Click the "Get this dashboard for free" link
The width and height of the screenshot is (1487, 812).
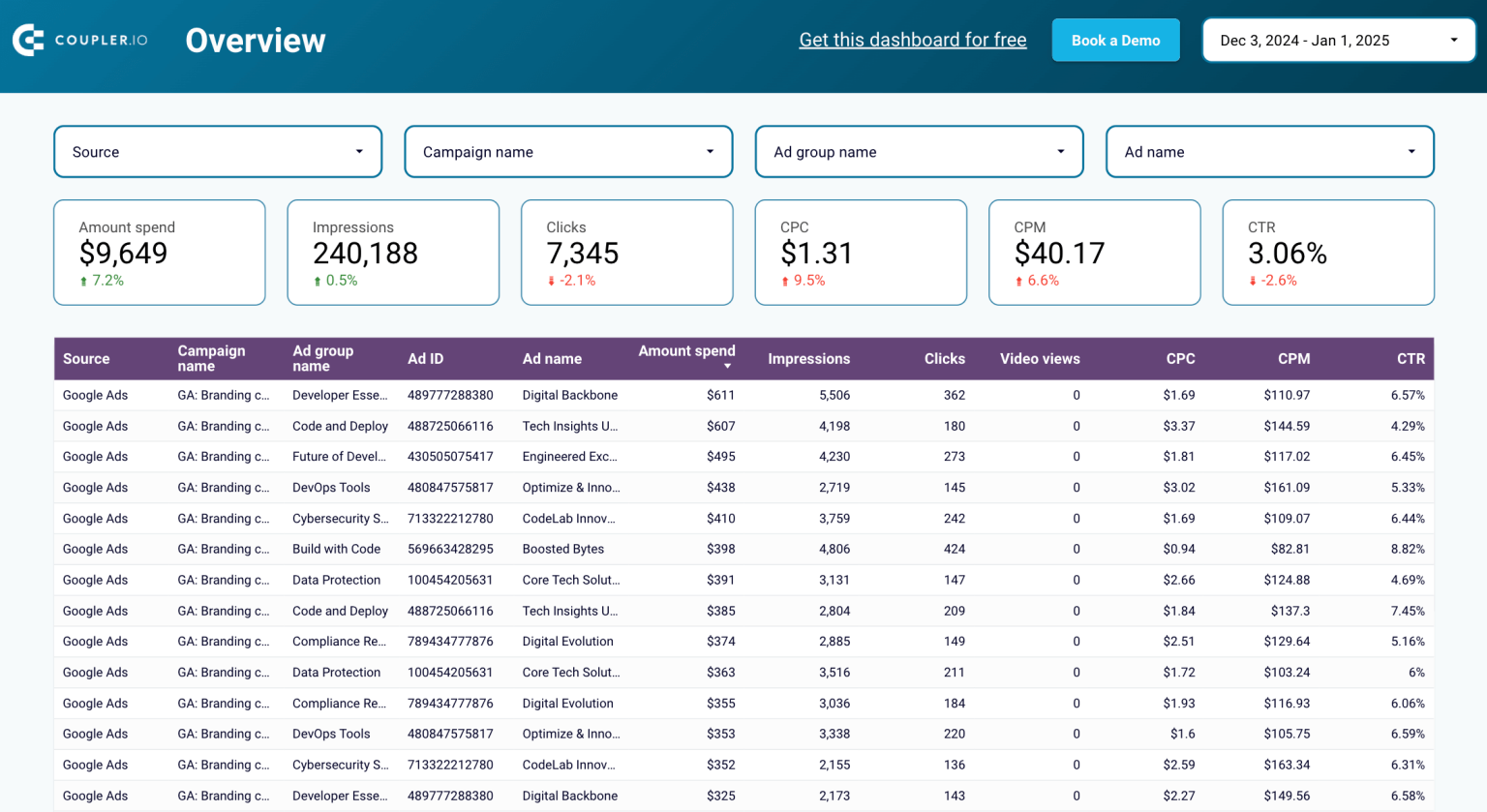pos(912,40)
